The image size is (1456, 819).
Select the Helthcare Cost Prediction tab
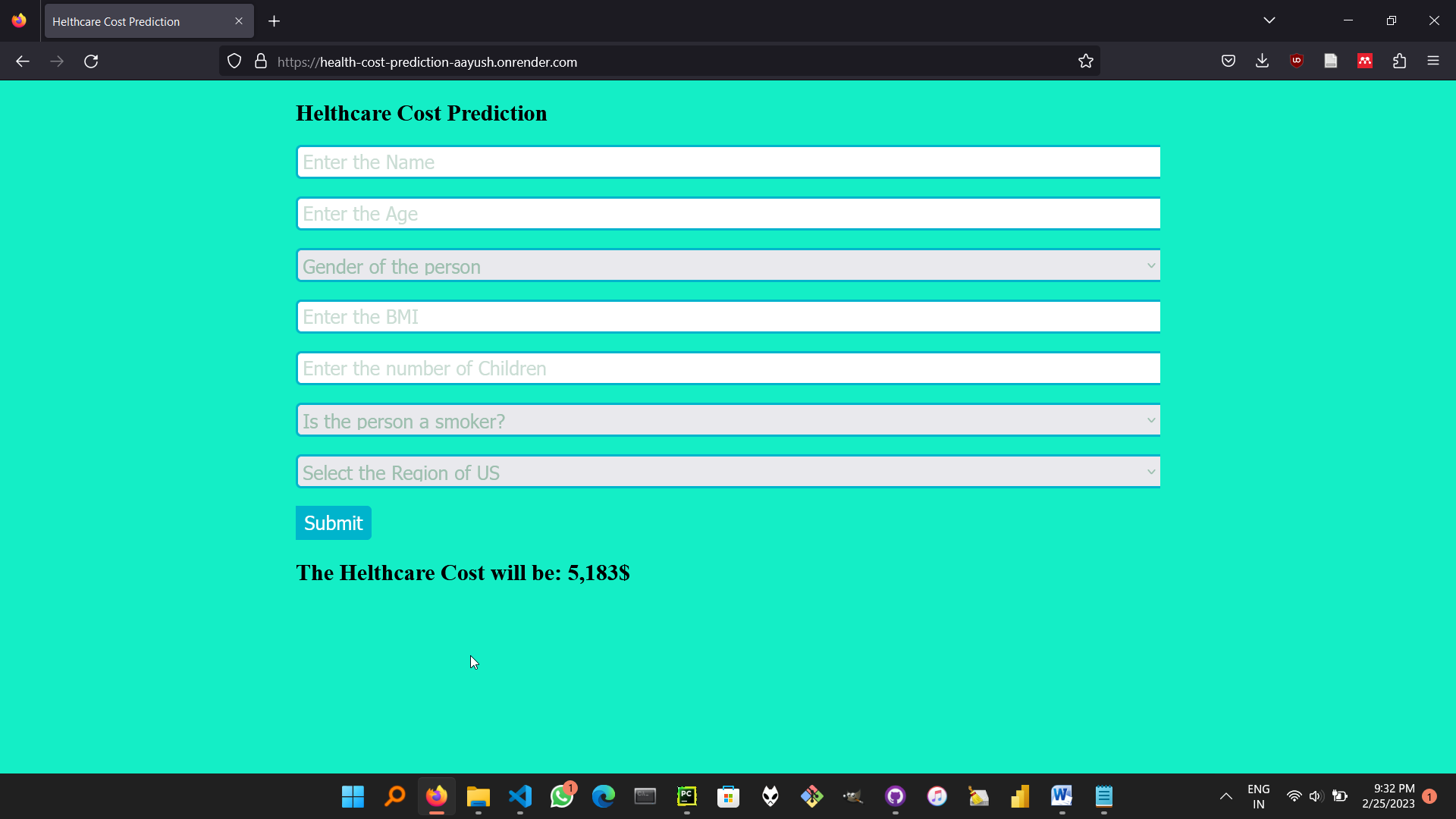(x=136, y=21)
